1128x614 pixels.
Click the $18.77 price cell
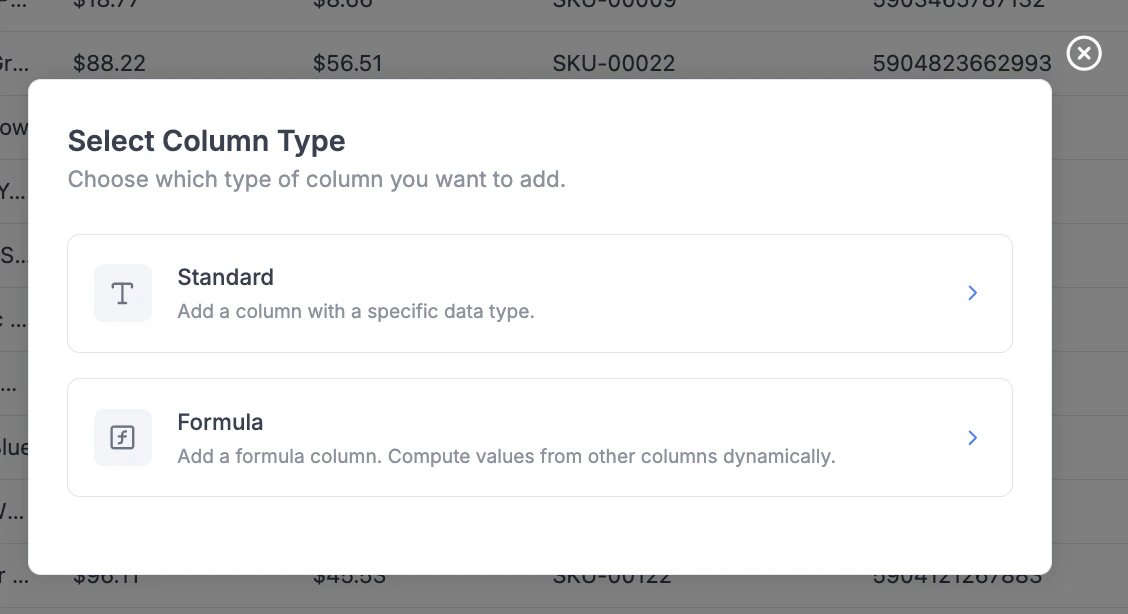tap(109, 4)
